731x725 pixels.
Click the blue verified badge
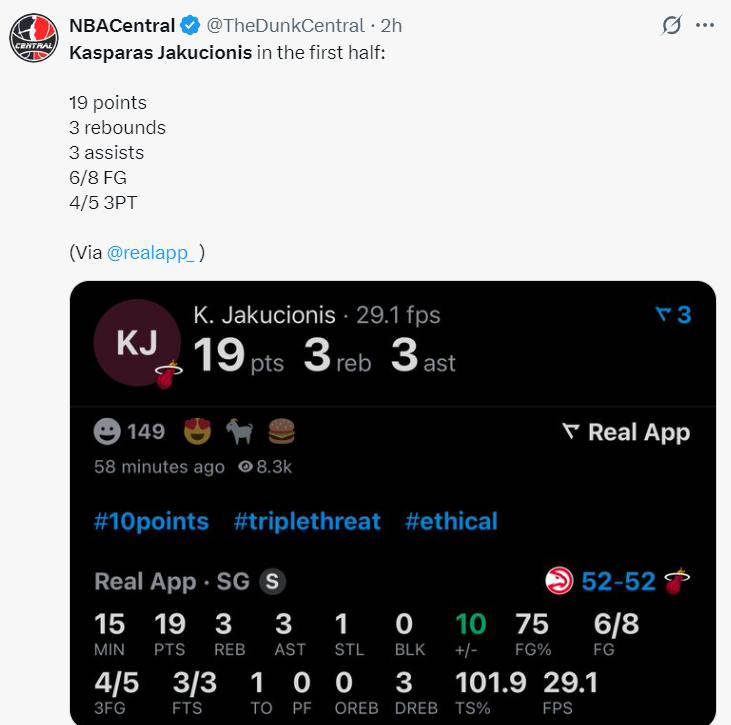pyautogui.click(x=190, y=25)
